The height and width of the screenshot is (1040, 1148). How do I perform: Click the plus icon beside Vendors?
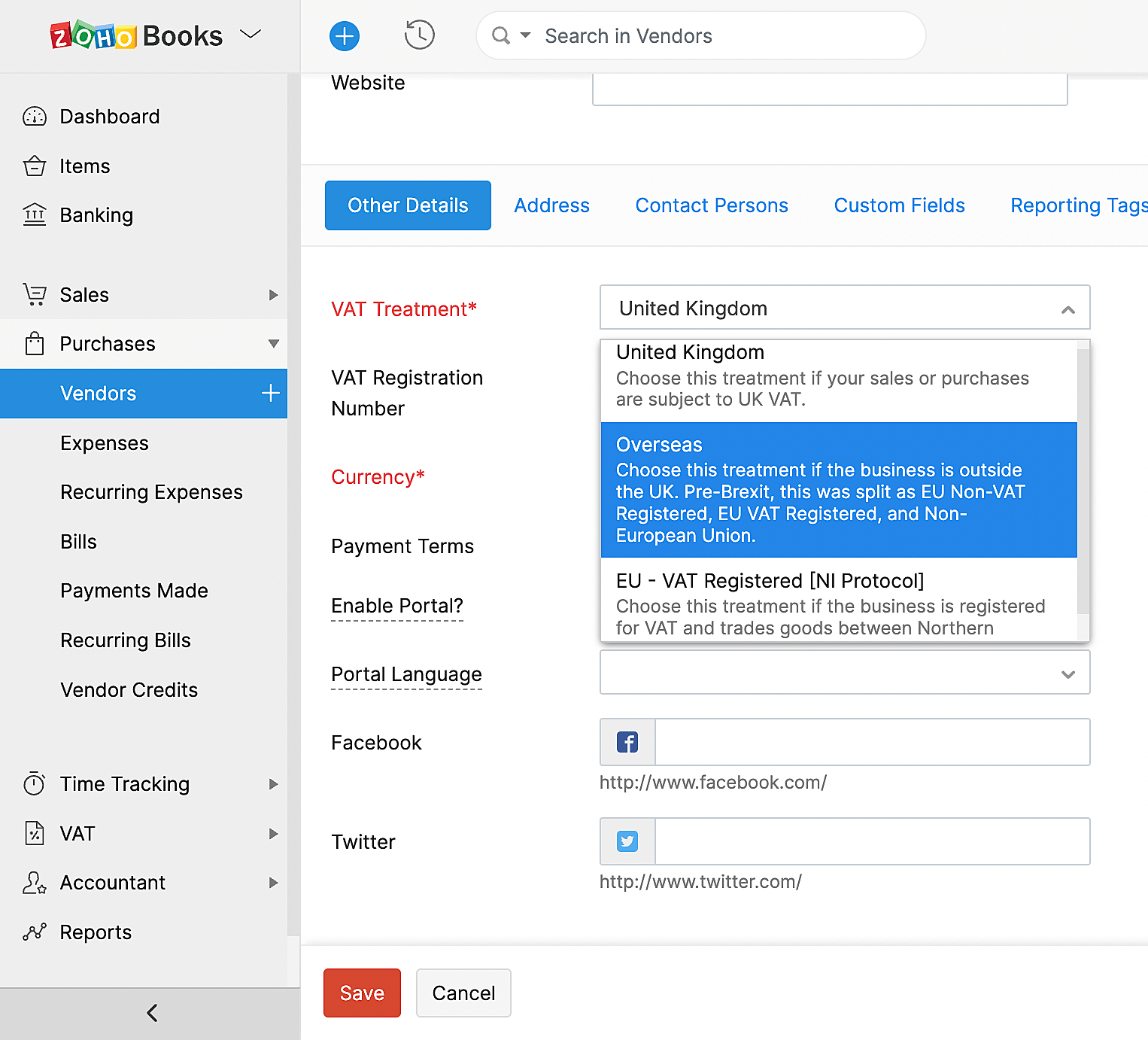(270, 393)
